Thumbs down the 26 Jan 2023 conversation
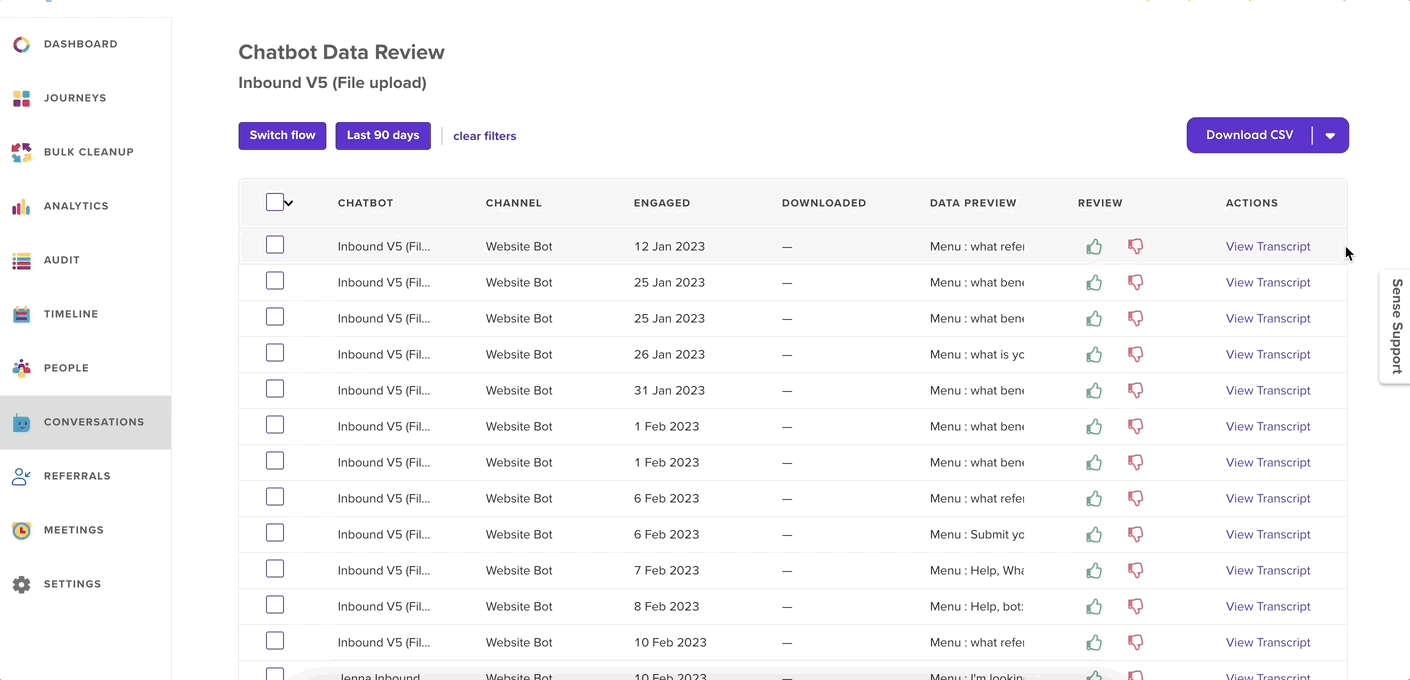The width and height of the screenshot is (1410, 680). click(1135, 354)
